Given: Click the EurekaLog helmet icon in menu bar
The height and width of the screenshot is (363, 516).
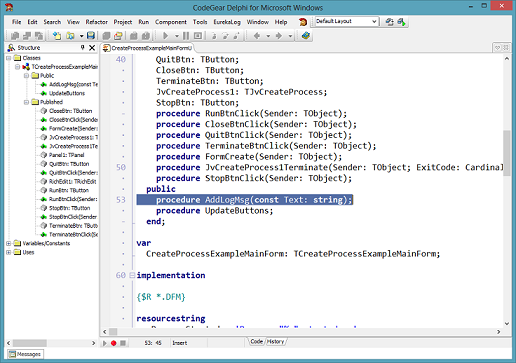Looking at the screenshot, I should pos(303,22).
